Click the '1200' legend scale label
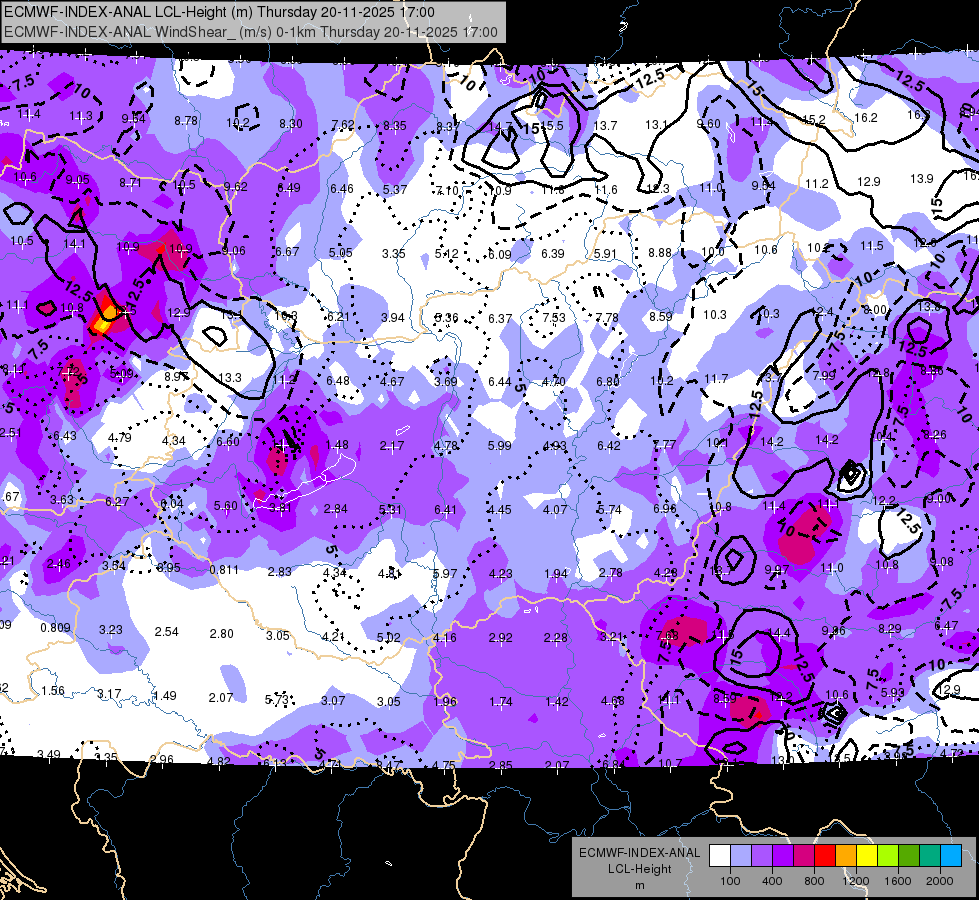This screenshot has width=979, height=900. coord(856,881)
